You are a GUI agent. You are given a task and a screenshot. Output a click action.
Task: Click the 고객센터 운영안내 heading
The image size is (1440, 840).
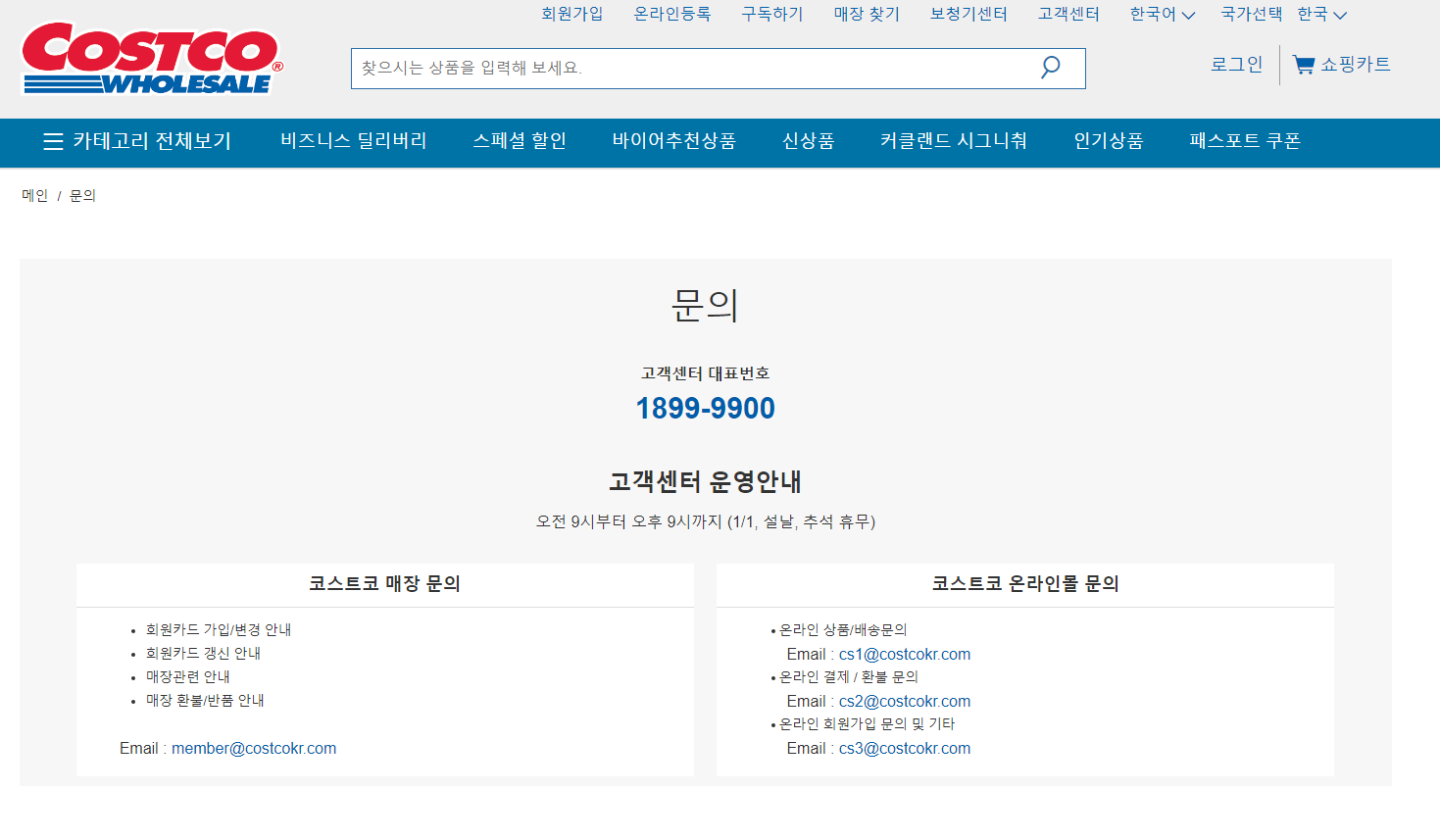click(x=706, y=482)
